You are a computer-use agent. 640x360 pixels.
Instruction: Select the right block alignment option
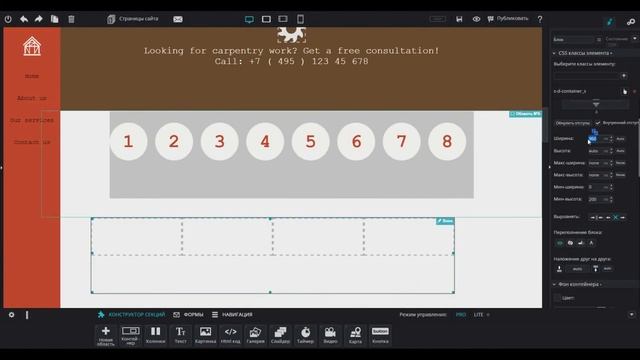point(623,218)
